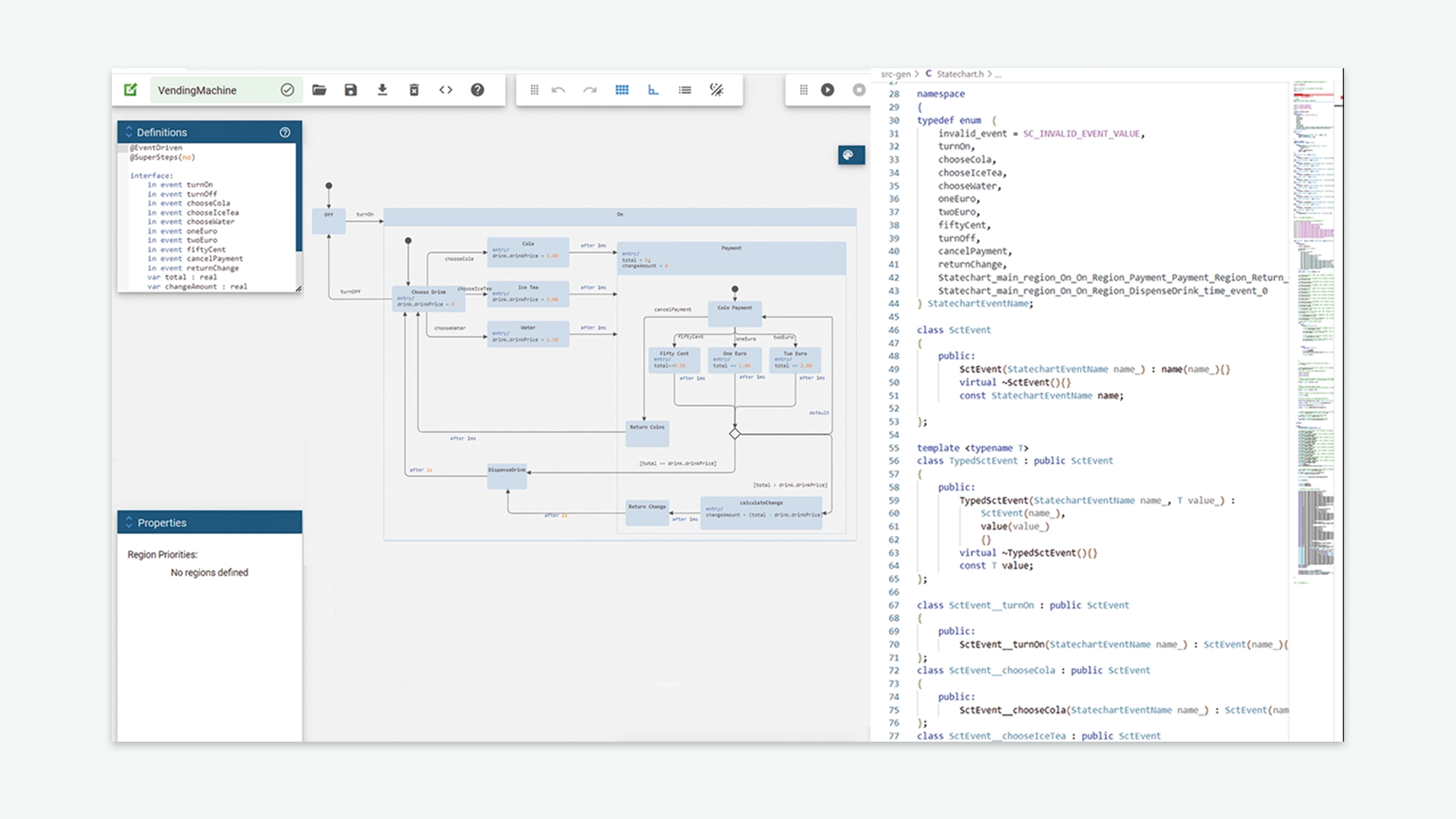Select the Statechart.h breadcrumb file
Image resolution: width=1456 pixels, height=819 pixels.
click(x=960, y=75)
